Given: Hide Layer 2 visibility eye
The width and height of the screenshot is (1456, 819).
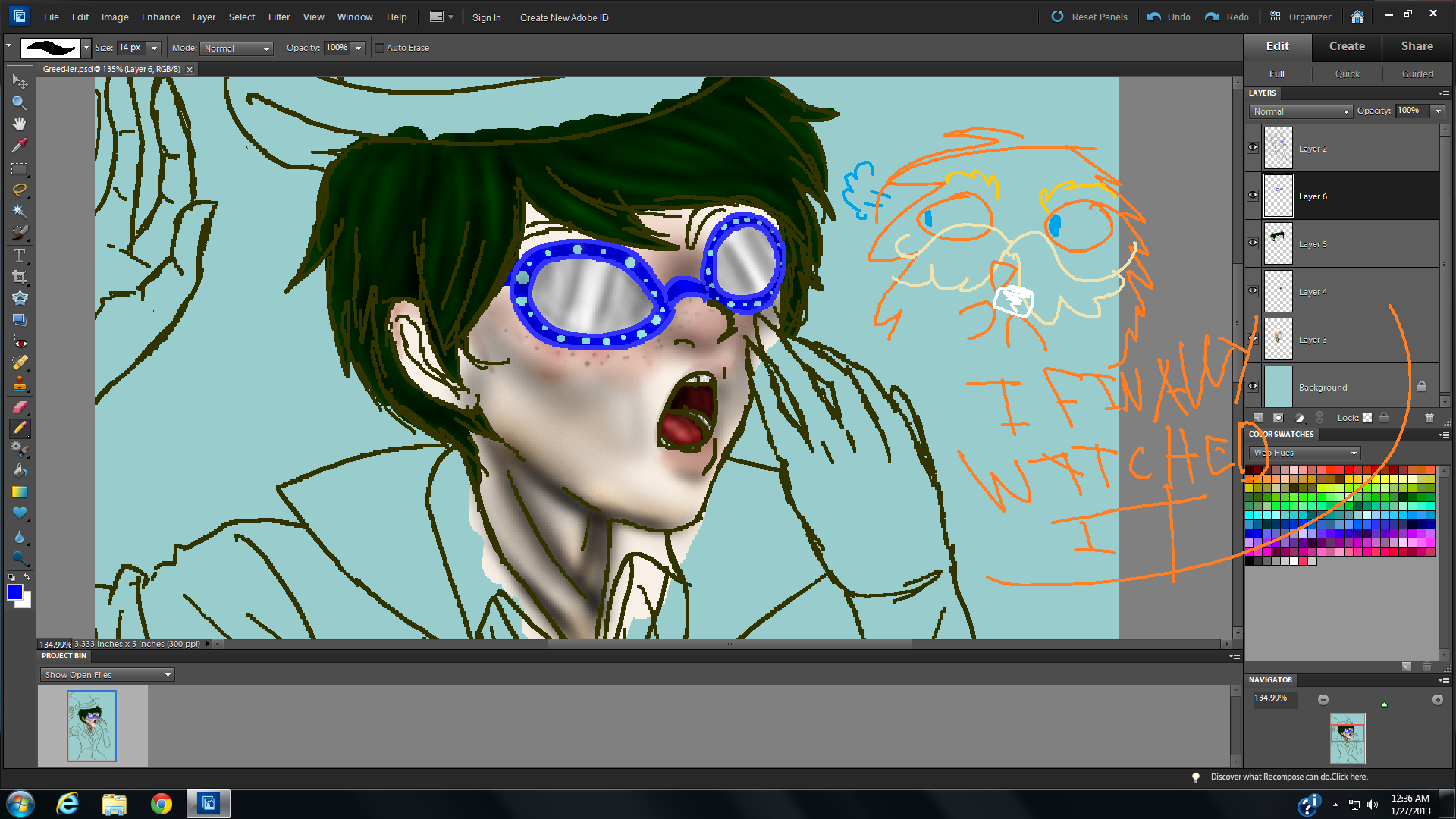Looking at the screenshot, I should pyautogui.click(x=1253, y=148).
